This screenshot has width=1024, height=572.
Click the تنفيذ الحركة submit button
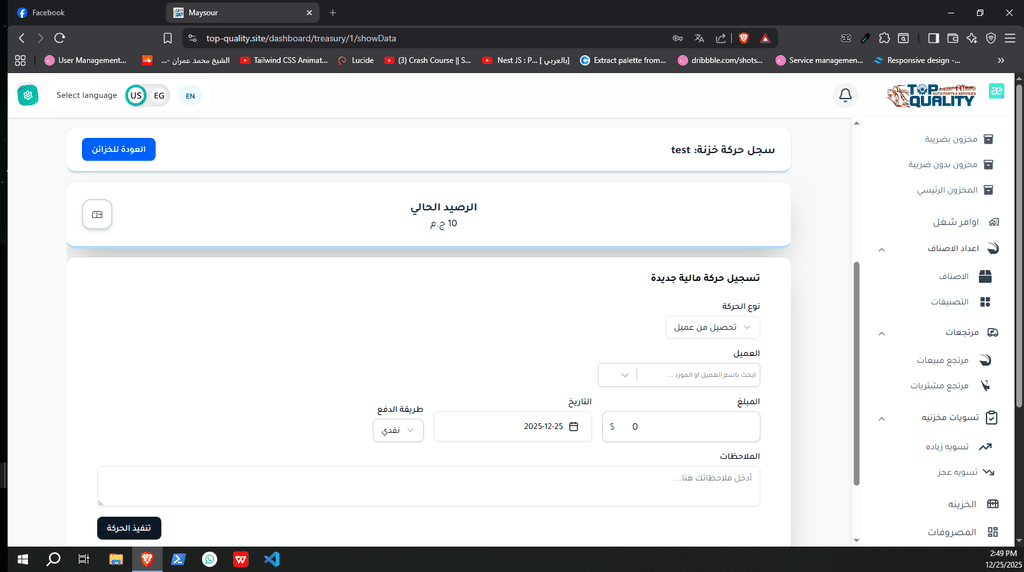pos(129,528)
